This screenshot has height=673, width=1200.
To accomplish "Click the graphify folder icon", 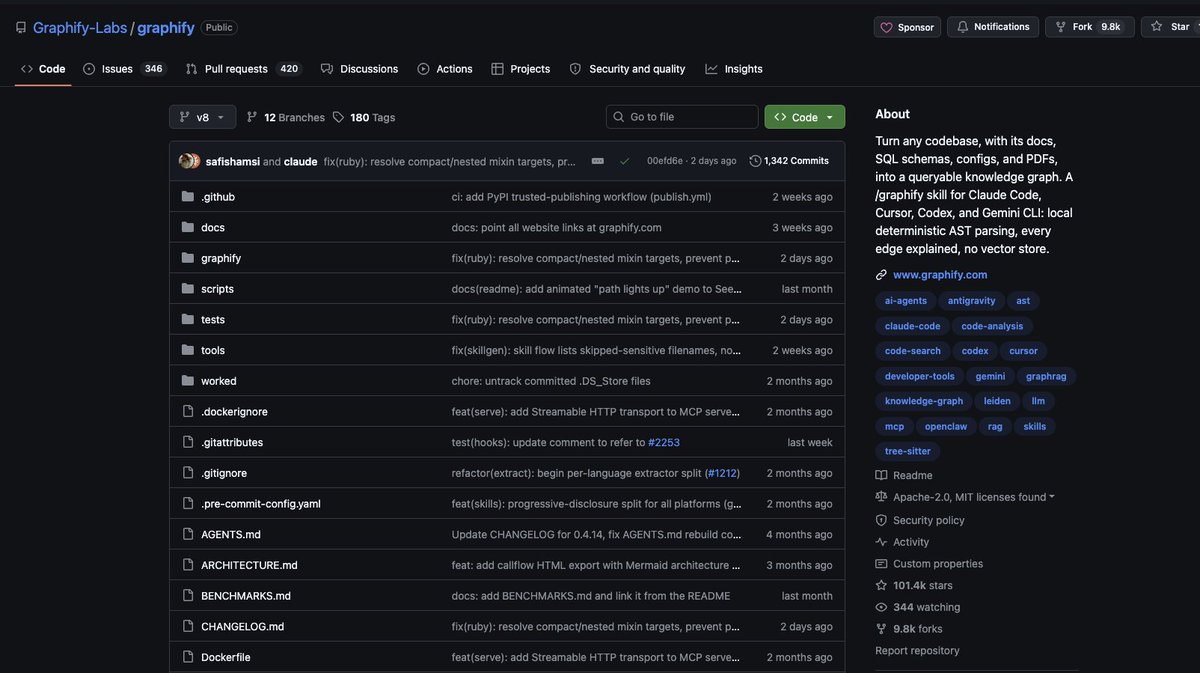I will 188,258.
